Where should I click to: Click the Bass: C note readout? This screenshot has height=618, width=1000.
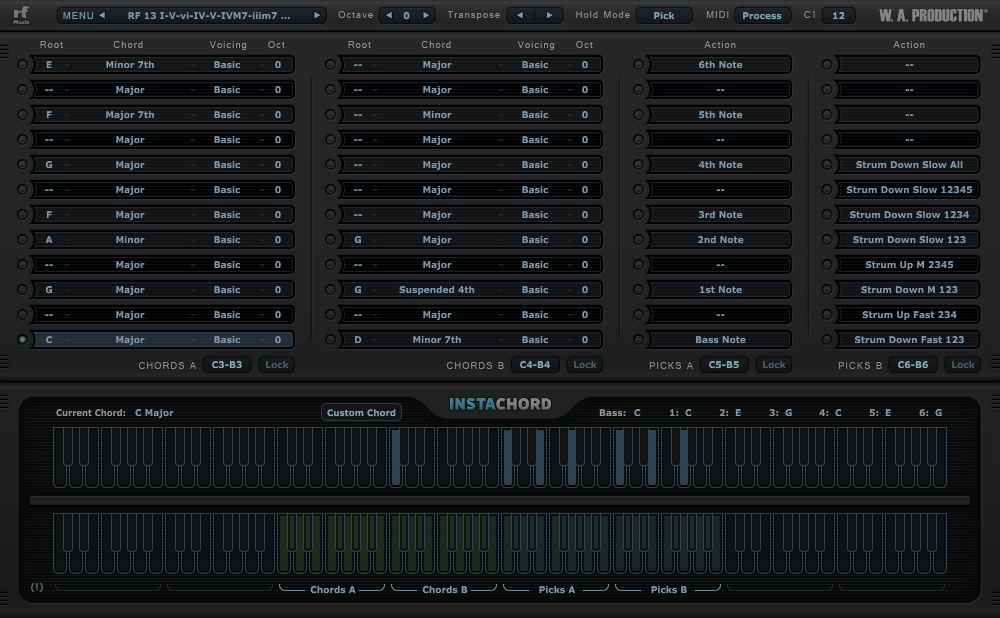tap(620, 413)
